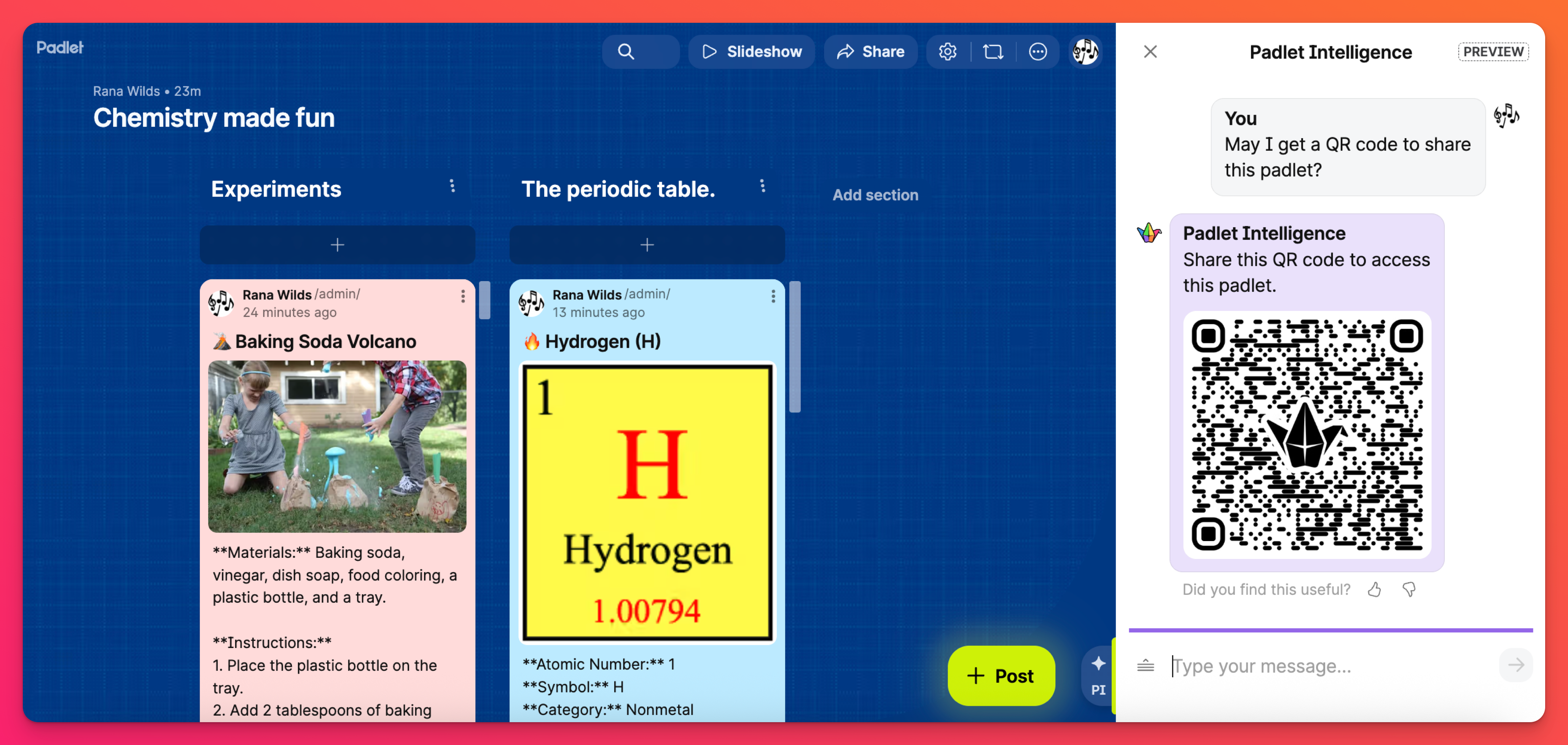Click Add section link

click(875, 195)
